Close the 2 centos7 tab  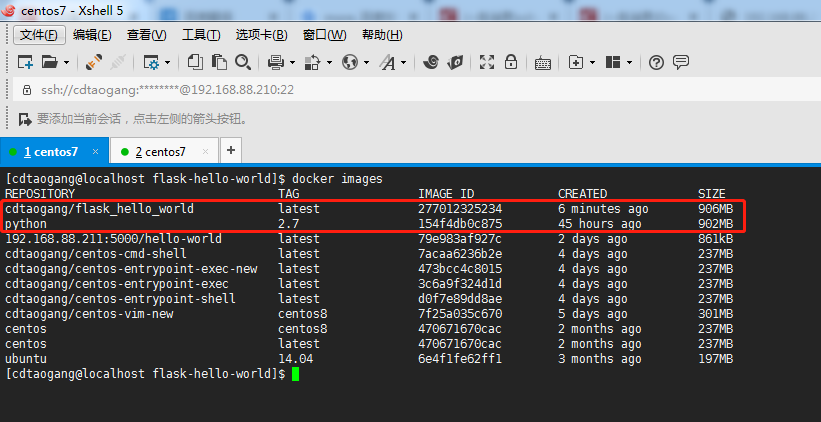click(x=205, y=152)
